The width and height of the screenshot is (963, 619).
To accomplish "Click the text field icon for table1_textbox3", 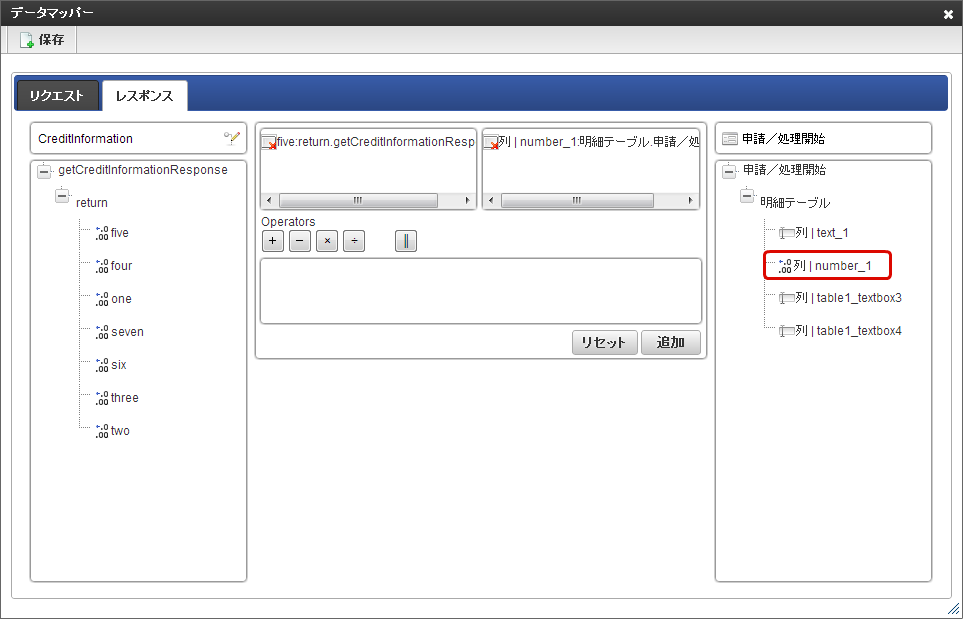I will (787, 298).
